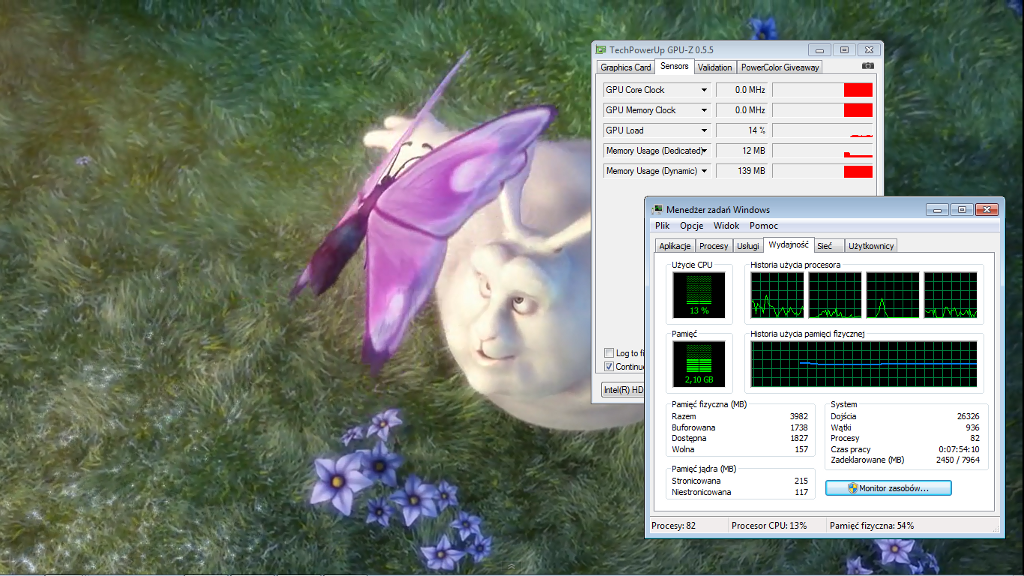Open the Memory Usage (Dynamic) dropdown

coord(704,171)
